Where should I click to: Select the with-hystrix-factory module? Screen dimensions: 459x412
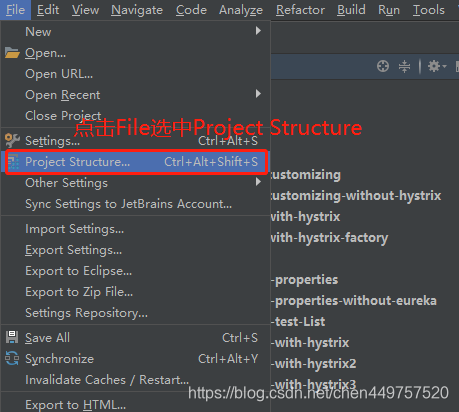pos(329,238)
